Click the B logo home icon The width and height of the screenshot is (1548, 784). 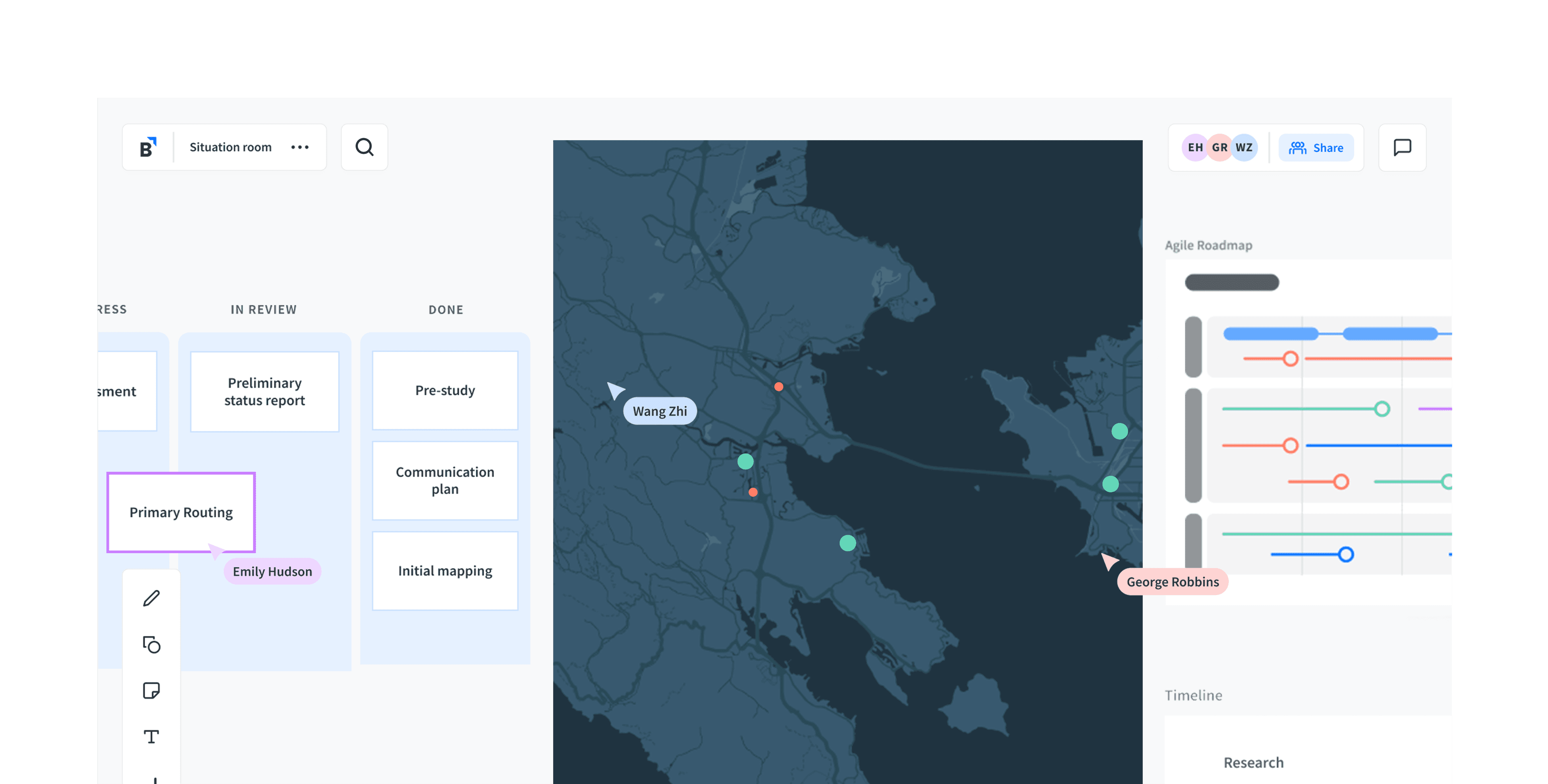[148, 147]
